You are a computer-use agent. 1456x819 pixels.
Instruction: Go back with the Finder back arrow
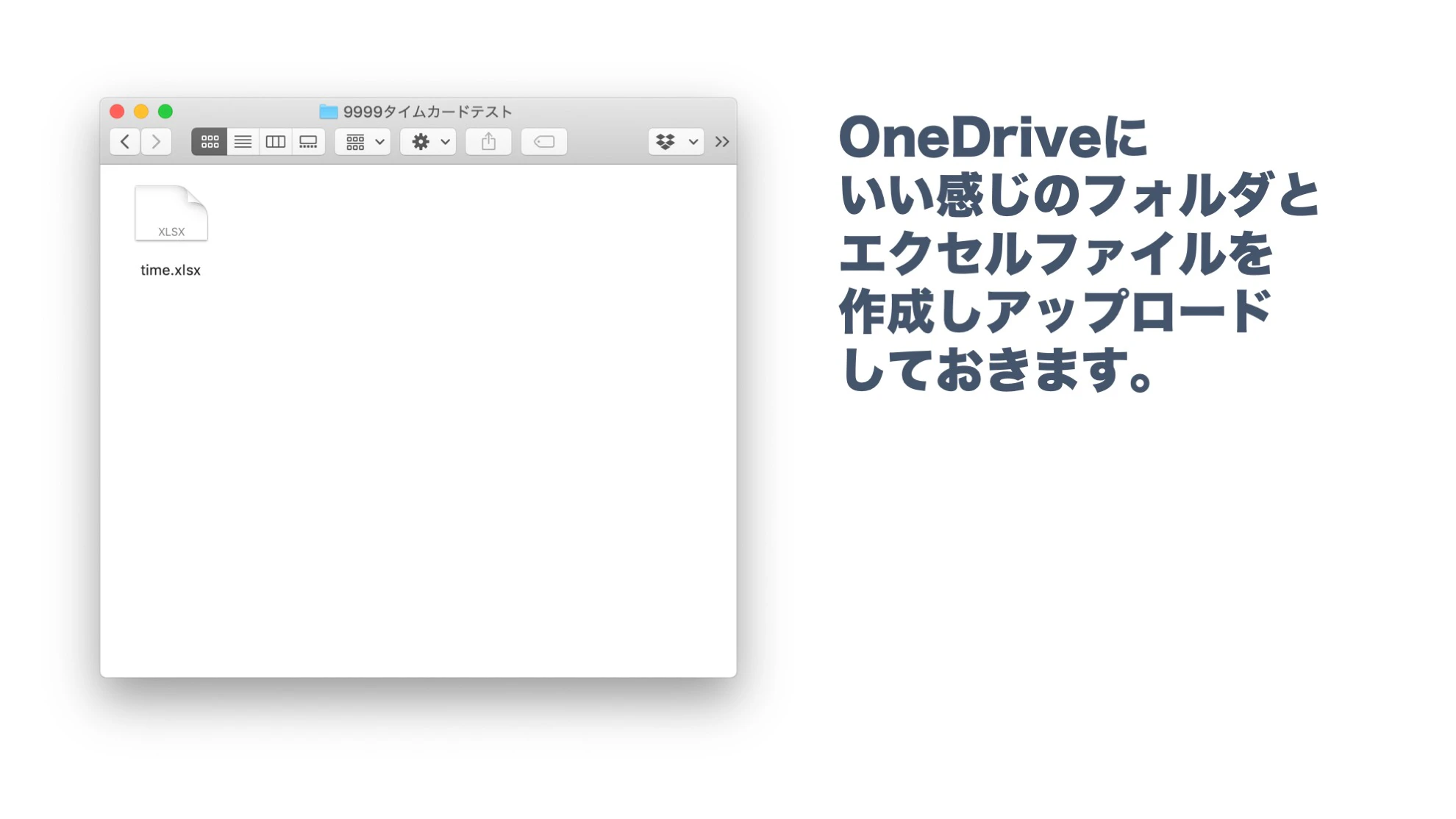pos(125,142)
